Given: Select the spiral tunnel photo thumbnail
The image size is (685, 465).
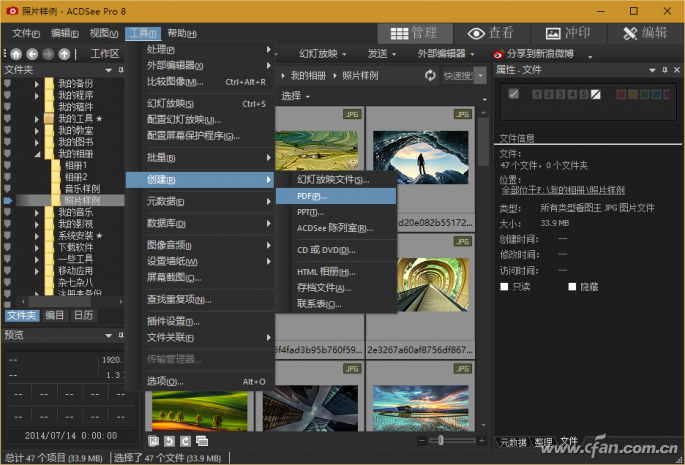Looking at the screenshot, I should (x=432, y=285).
